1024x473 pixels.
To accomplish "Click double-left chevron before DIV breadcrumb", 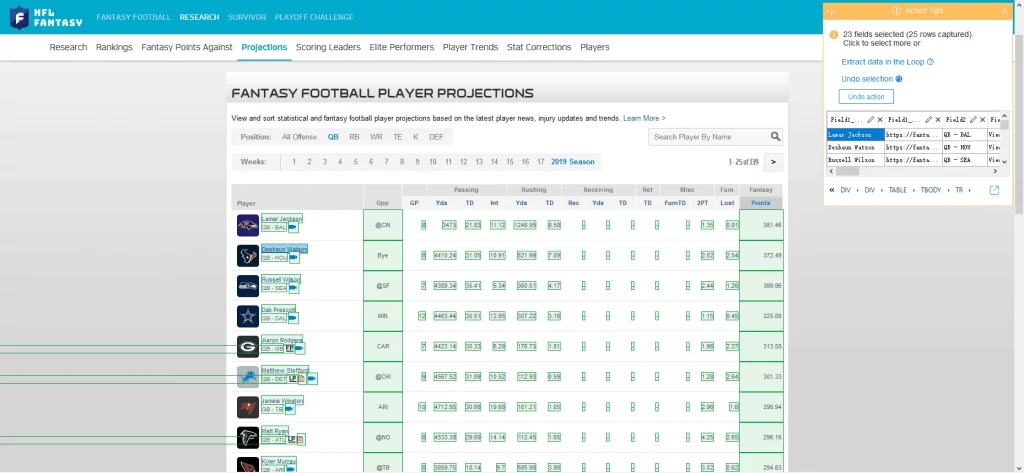I will (x=832, y=190).
